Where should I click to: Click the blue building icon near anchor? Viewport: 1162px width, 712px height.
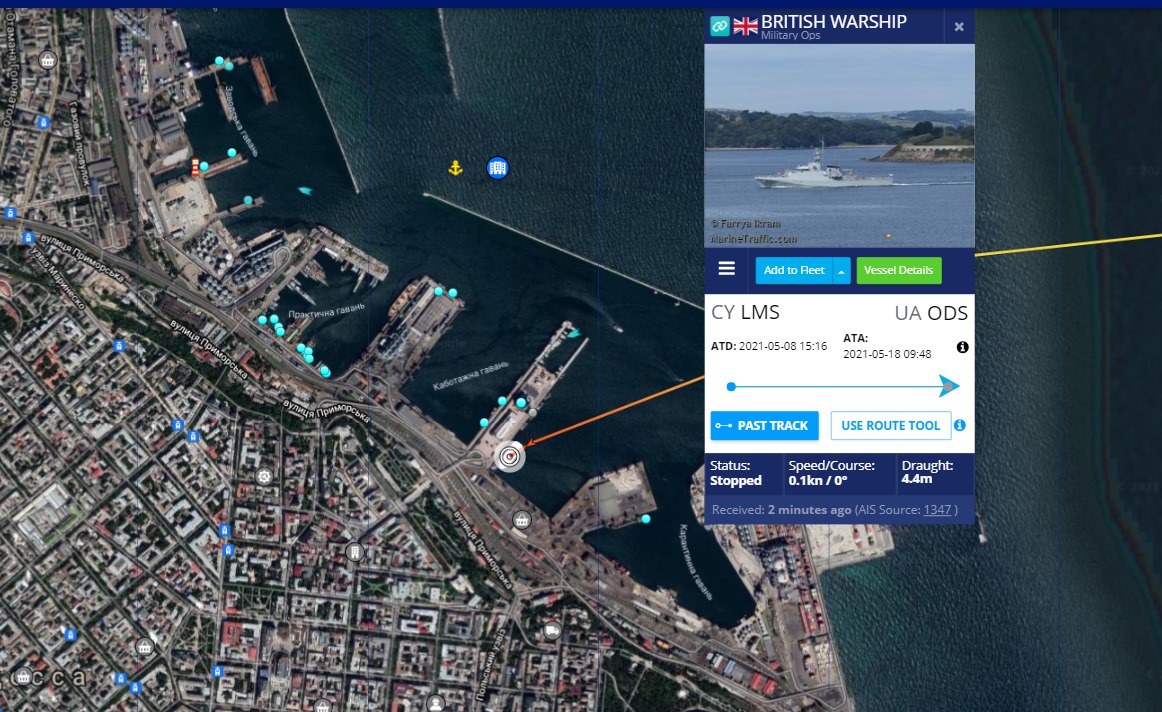497,168
